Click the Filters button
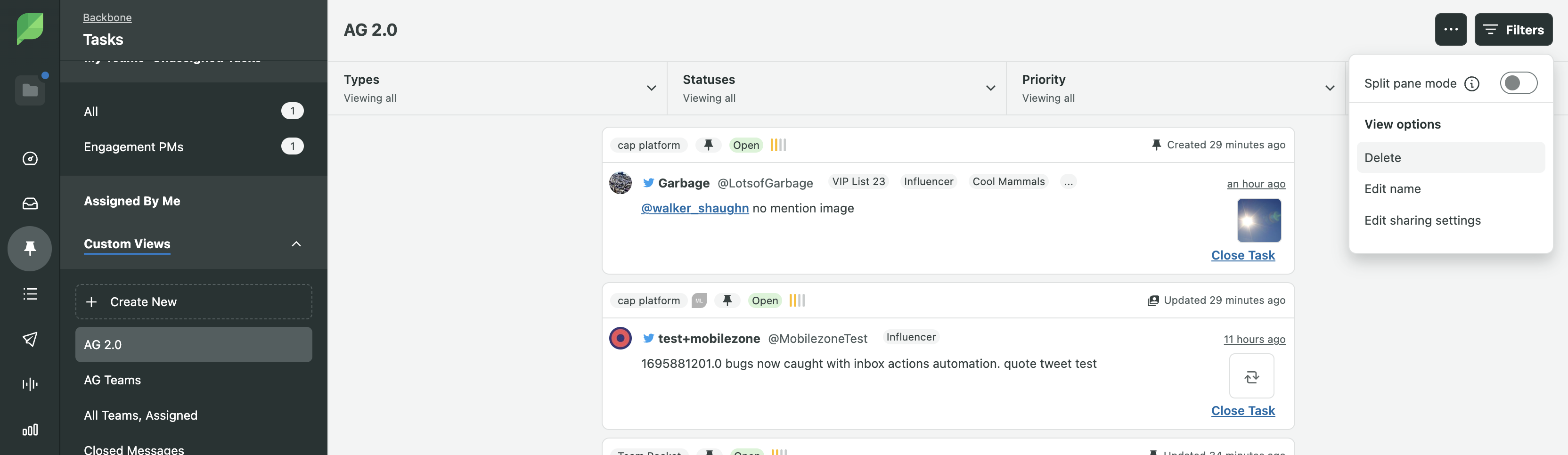Image resolution: width=1568 pixels, height=455 pixels. (x=1512, y=30)
